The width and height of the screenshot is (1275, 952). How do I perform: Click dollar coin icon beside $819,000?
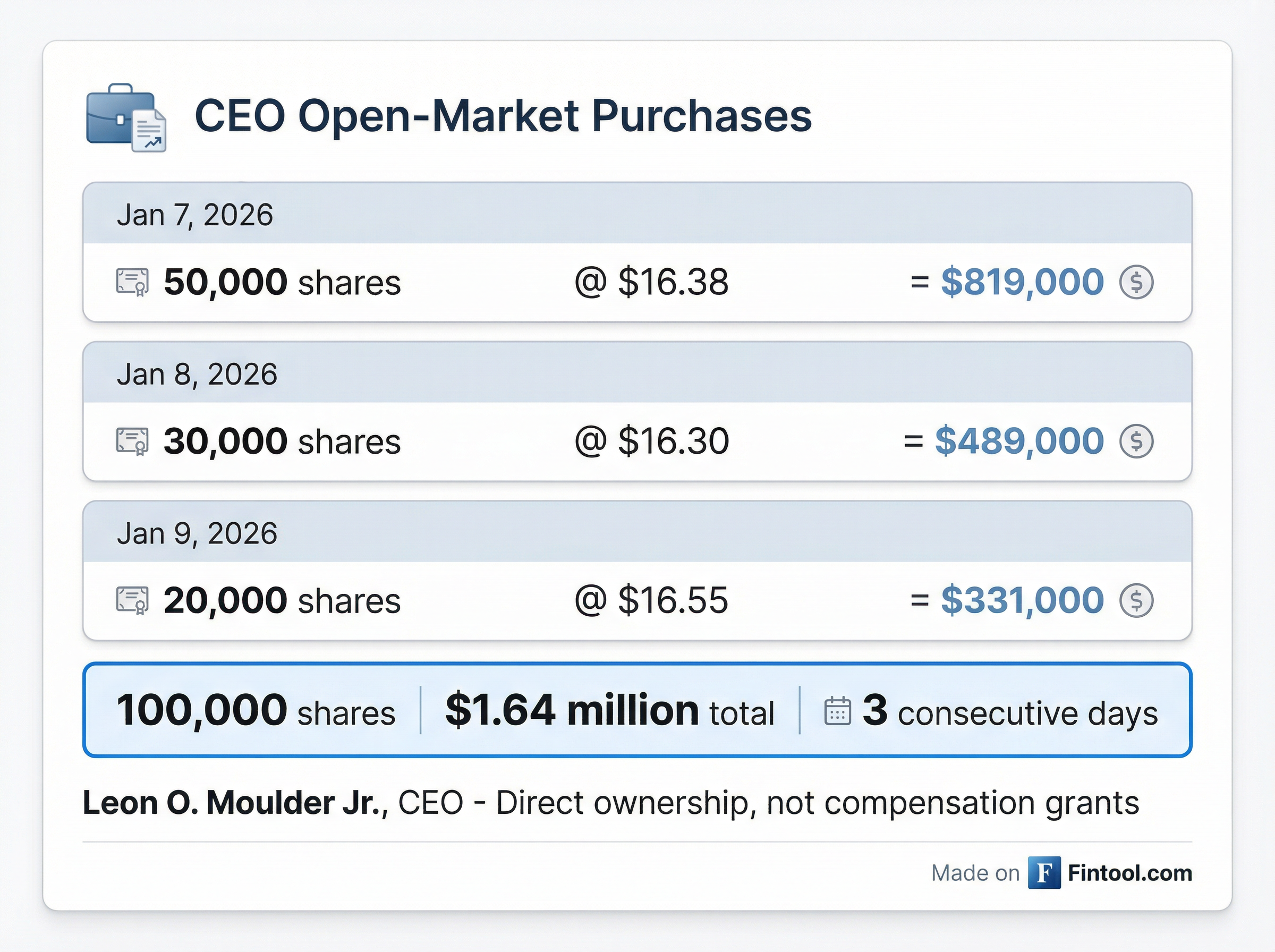(1136, 283)
